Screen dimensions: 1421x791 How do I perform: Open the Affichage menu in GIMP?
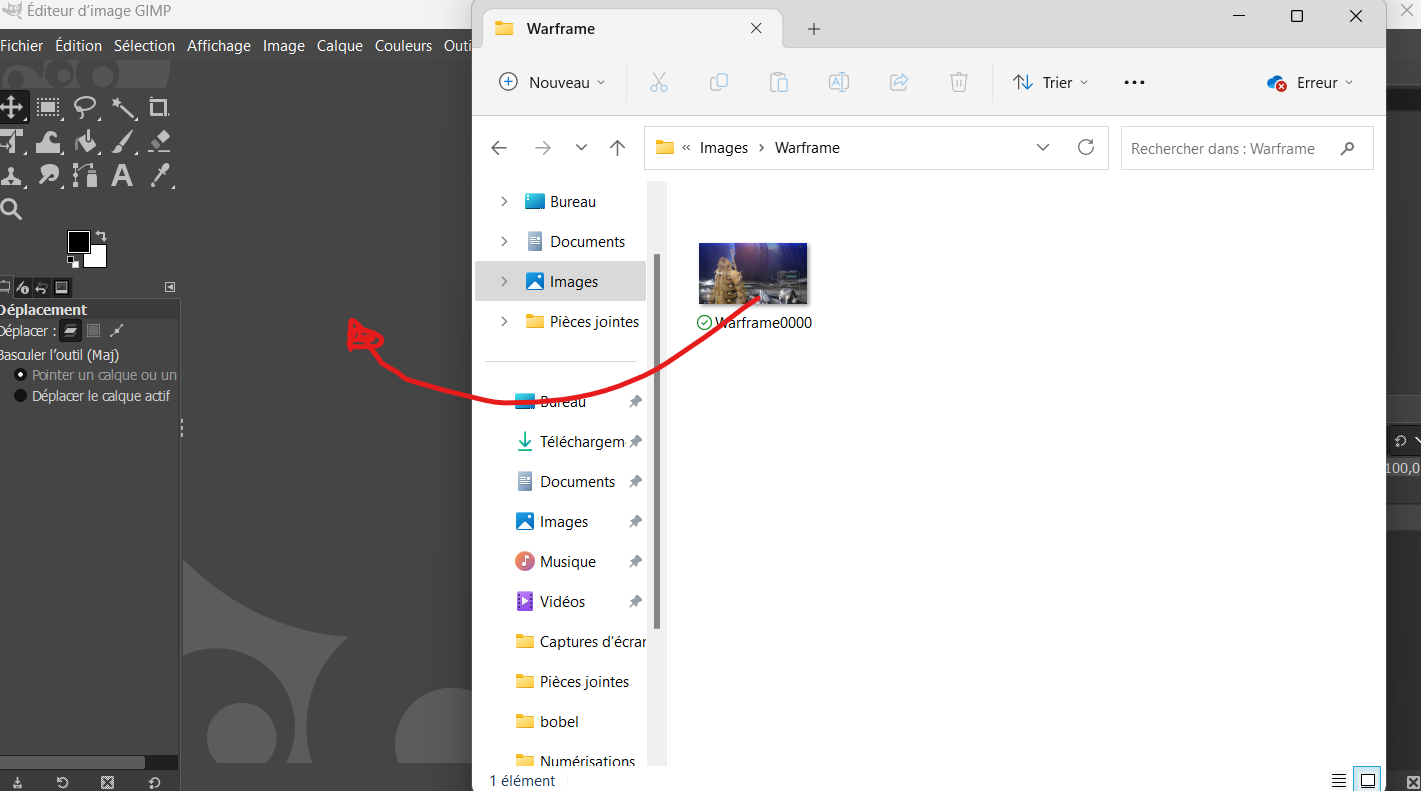[x=219, y=45]
